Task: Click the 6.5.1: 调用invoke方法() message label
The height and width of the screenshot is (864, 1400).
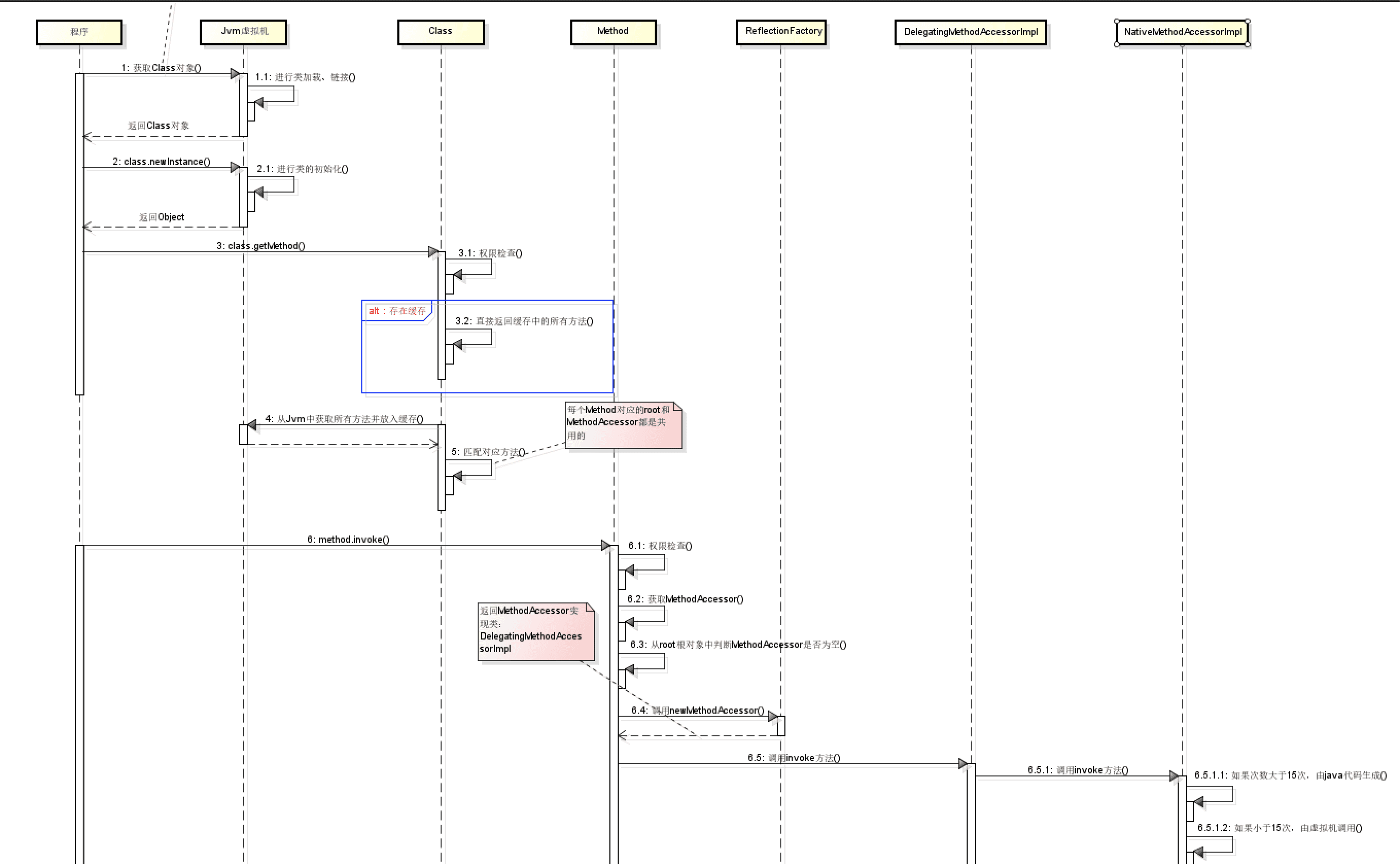Action: point(1077,770)
